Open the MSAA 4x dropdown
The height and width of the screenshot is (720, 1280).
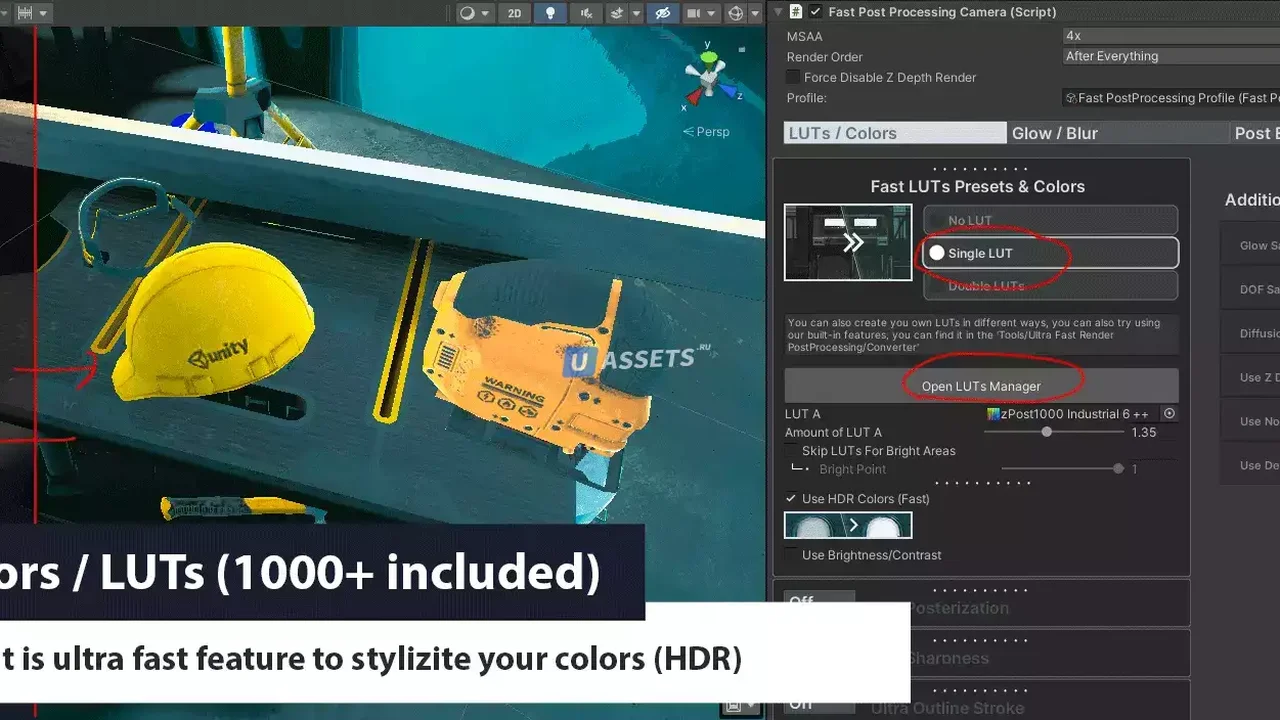[1172, 36]
